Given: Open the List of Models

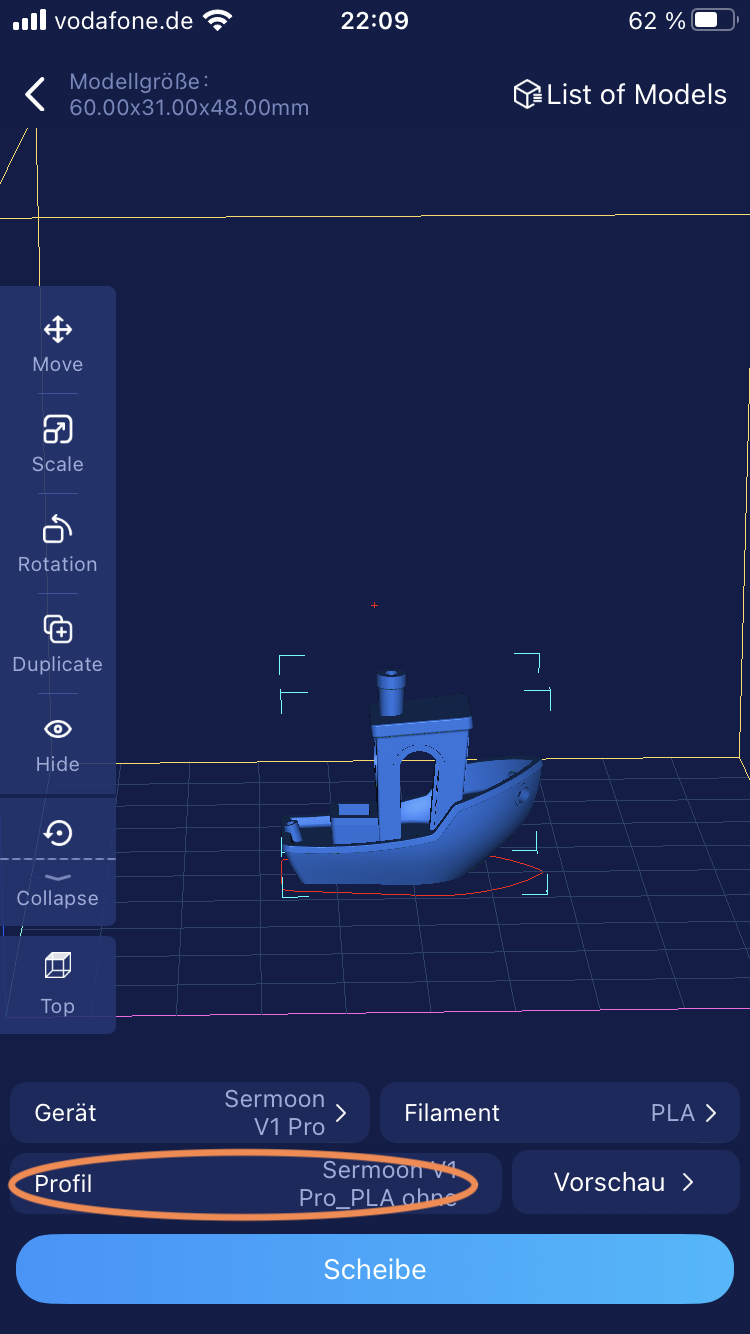Looking at the screenshot, I should [x=635, y=95].
